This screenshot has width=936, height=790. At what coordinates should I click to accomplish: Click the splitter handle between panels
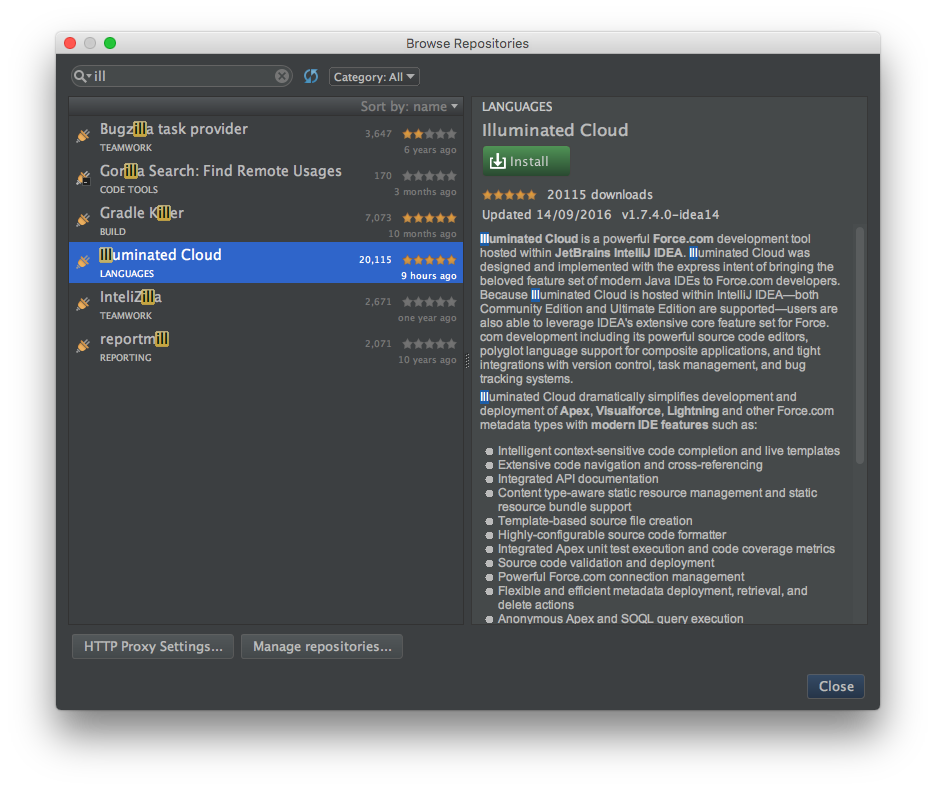(467, 361)
